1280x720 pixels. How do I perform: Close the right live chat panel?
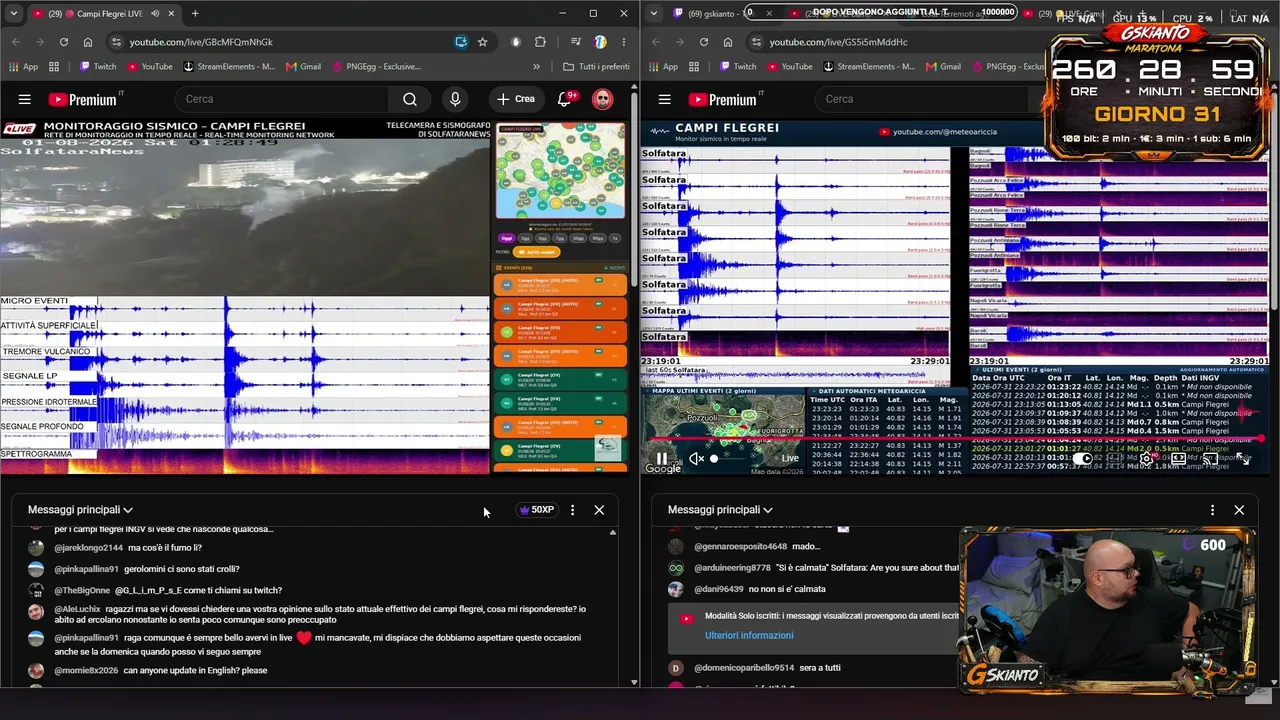click(1239, 510)
